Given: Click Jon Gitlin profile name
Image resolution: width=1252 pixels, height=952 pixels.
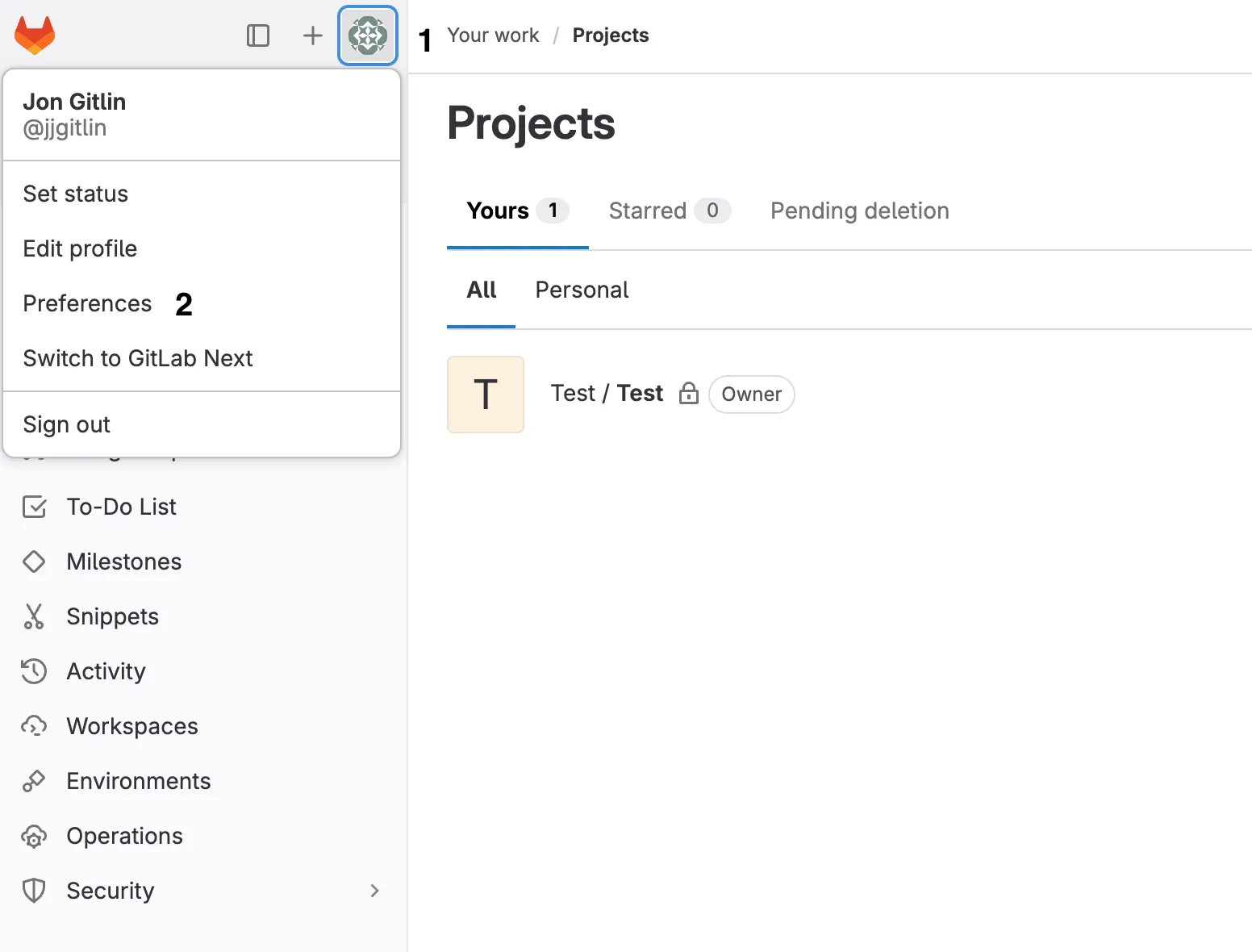Looking at the screenshot, I should 74,102.
